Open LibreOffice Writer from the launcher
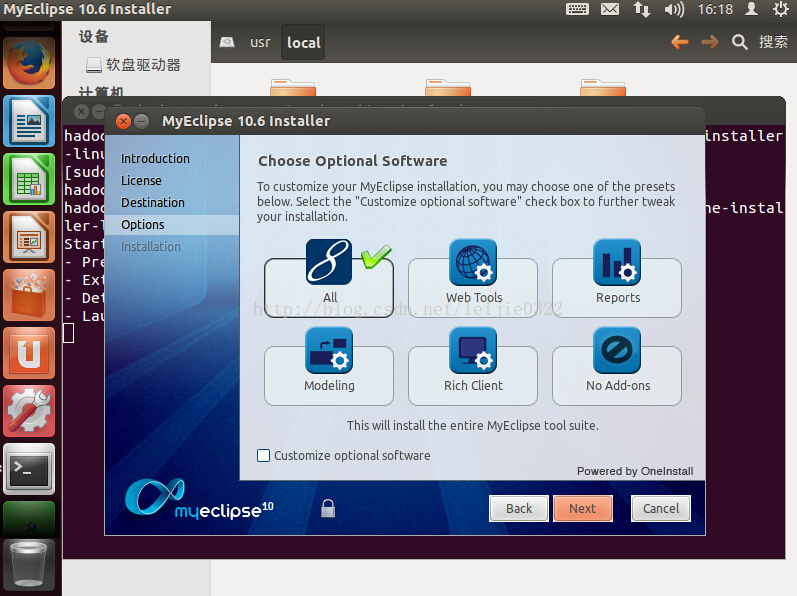 coord(29,121)
